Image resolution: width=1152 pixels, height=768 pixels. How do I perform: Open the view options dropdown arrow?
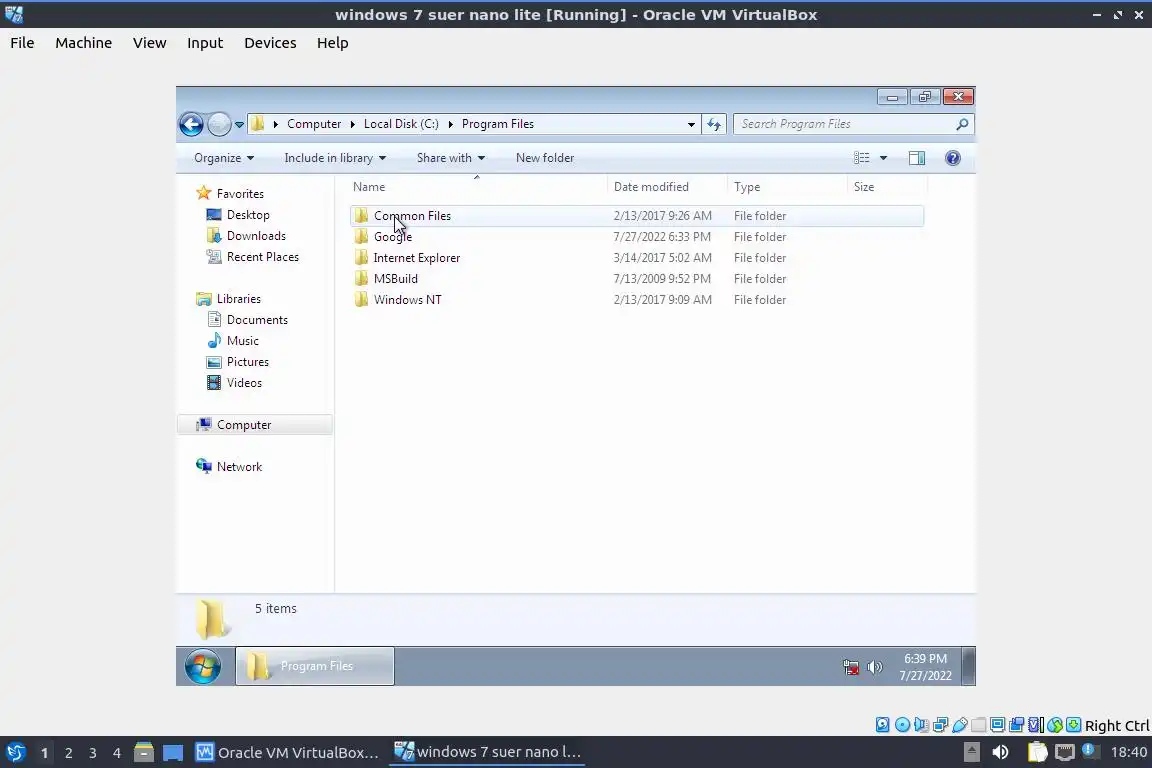[x=883, y=158]
